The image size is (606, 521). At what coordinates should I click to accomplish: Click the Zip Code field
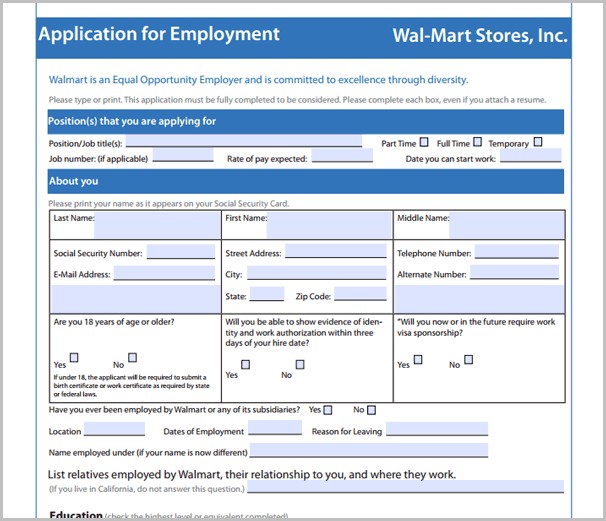click(x=360, y=294)
